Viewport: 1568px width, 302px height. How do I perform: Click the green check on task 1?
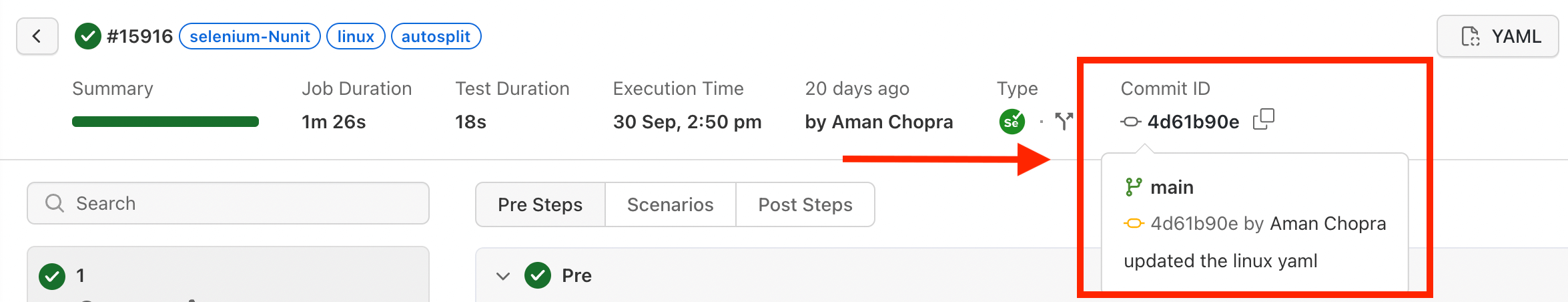tap(52, 276)
